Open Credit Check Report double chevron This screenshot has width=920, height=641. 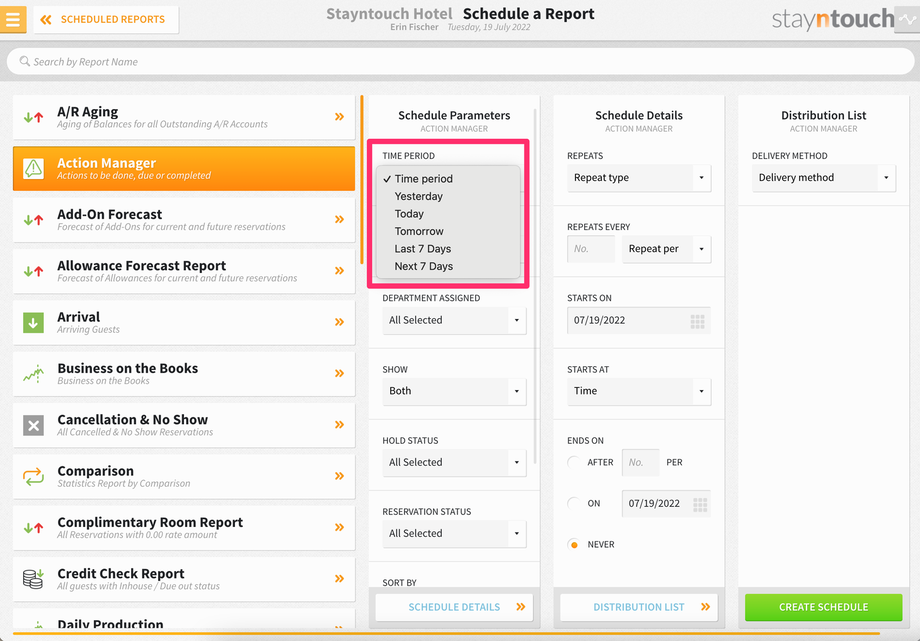click(x=339, y=579)
